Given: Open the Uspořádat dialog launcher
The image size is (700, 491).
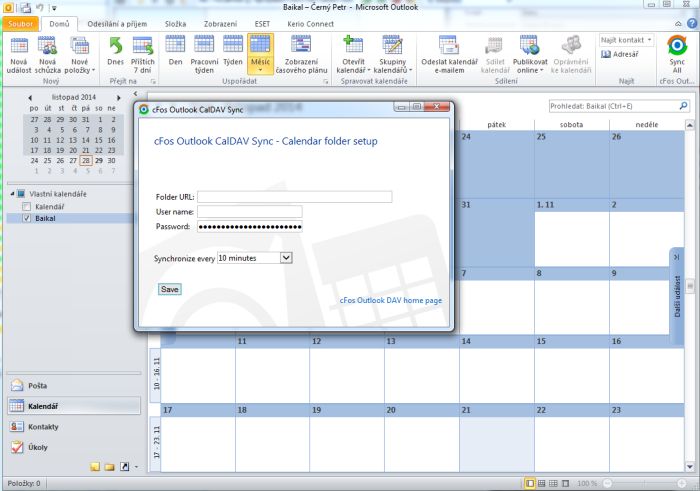Looking at the screenshot, I should coord(325,82).
